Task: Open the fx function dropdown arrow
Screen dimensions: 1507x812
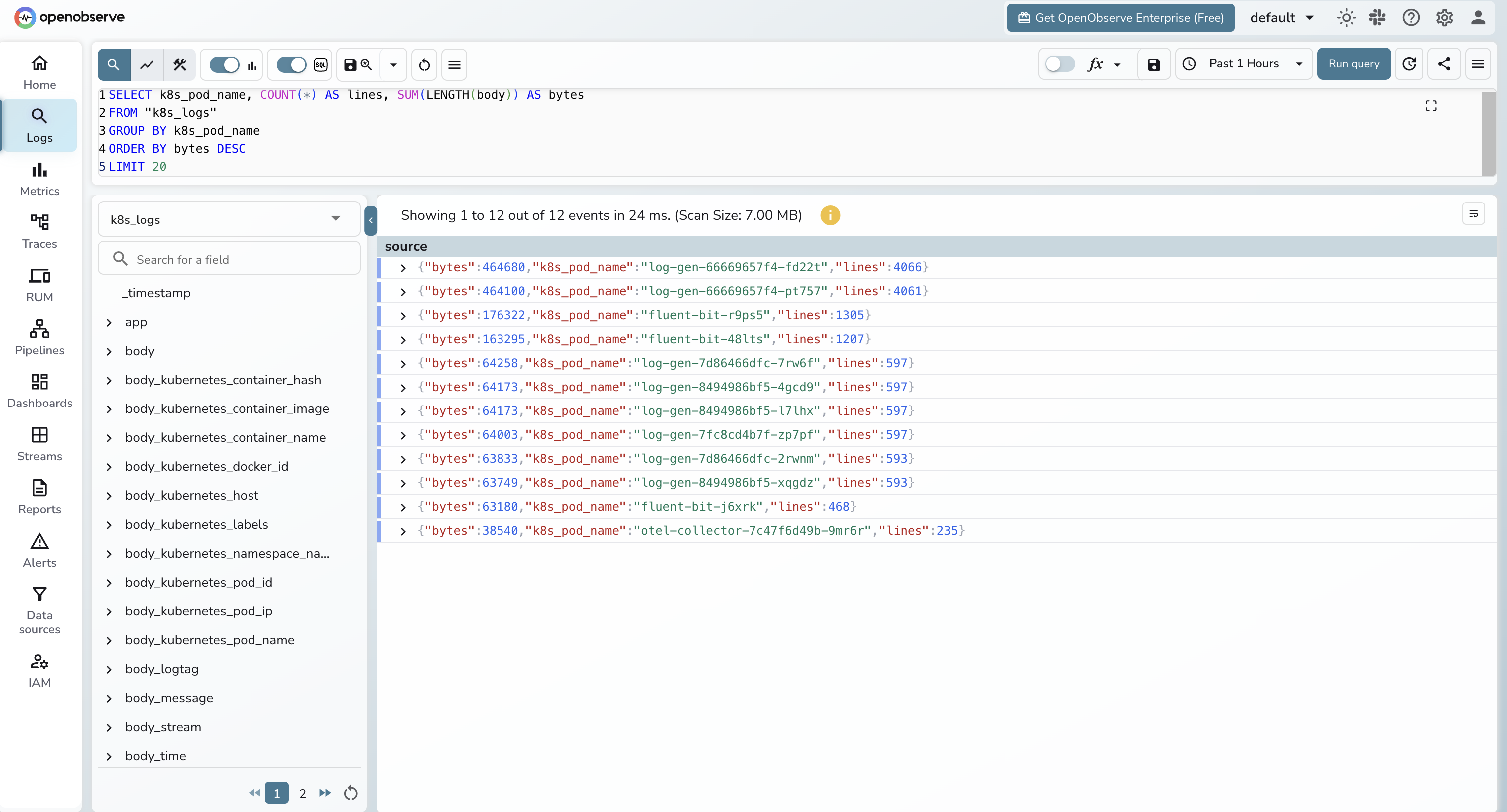Action: click(x=1117, y=64)
